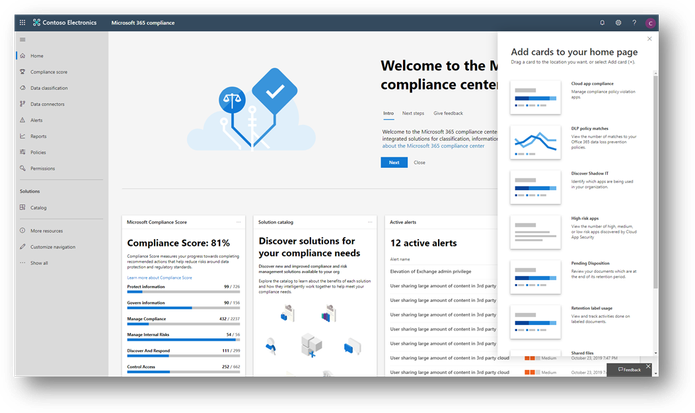Click the Permissions key icon

coord(23,168)
